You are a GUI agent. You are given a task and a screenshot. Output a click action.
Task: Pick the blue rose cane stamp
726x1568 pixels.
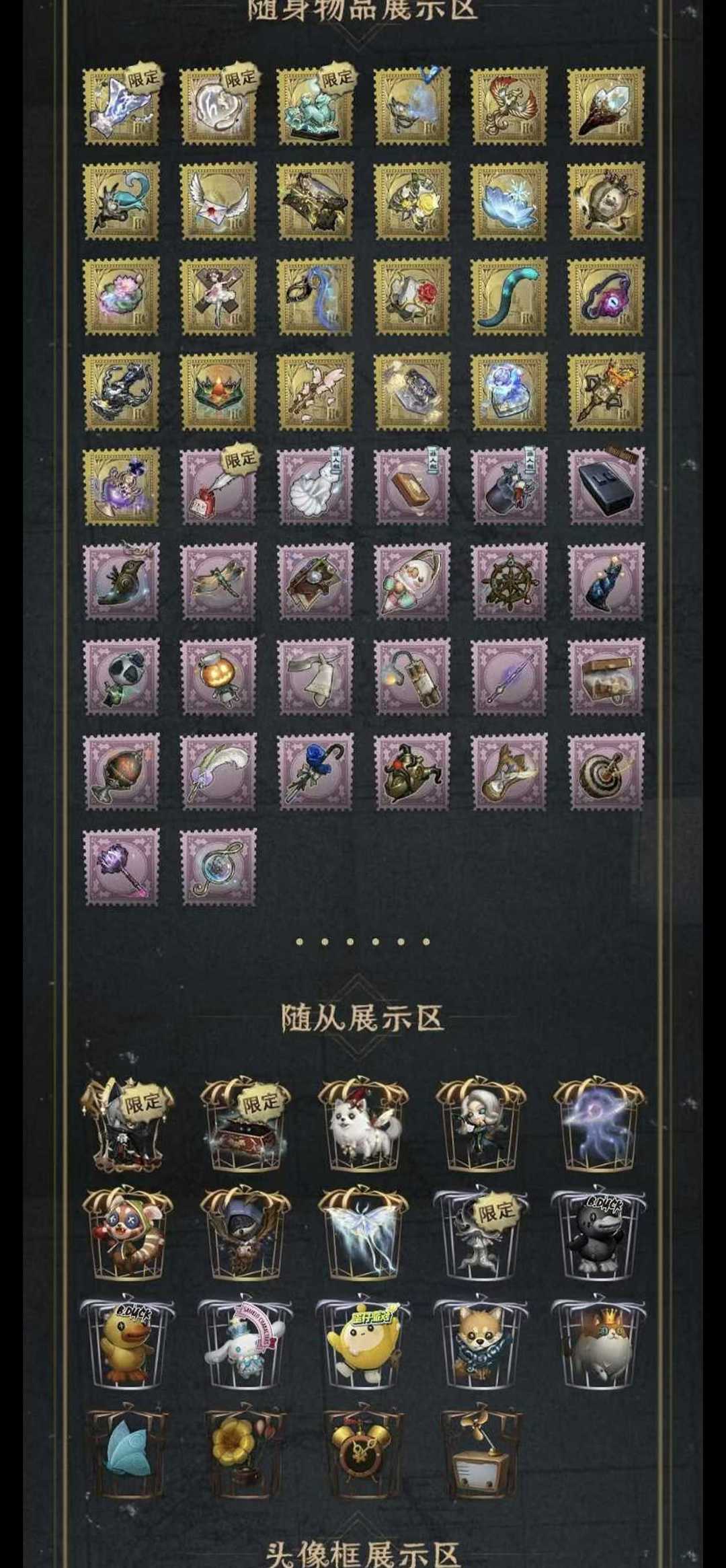[315, 772]
